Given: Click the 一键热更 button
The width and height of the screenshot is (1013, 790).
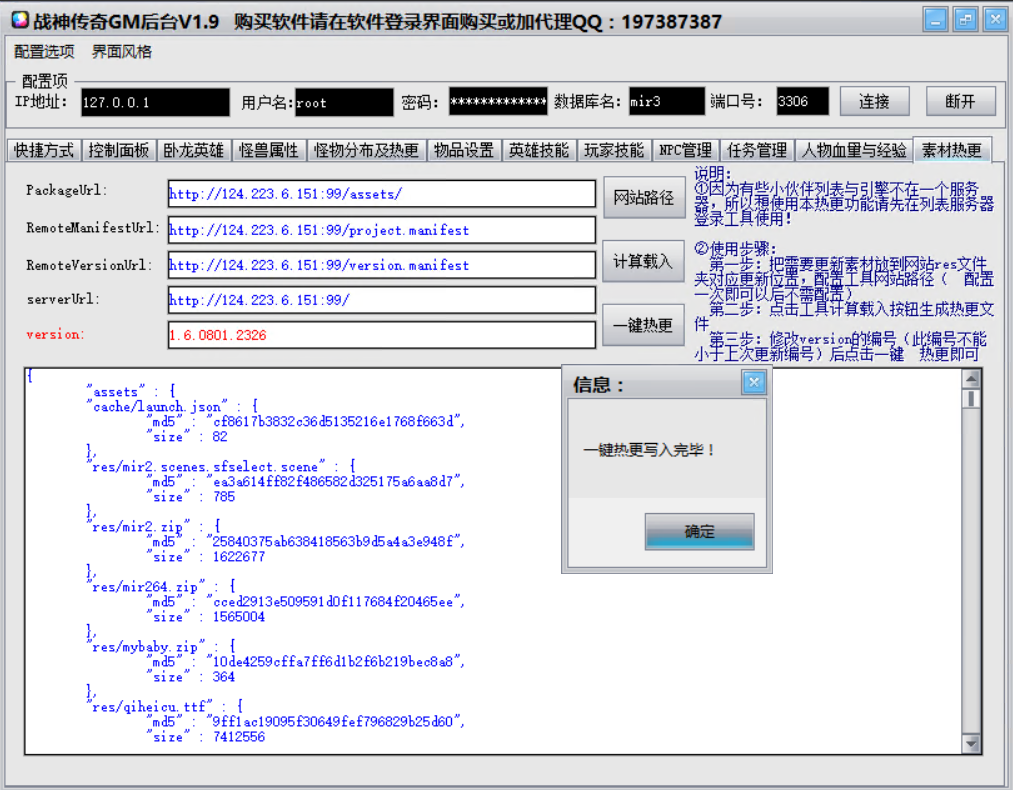Looking at the screenshot, I should click(642, 325).
